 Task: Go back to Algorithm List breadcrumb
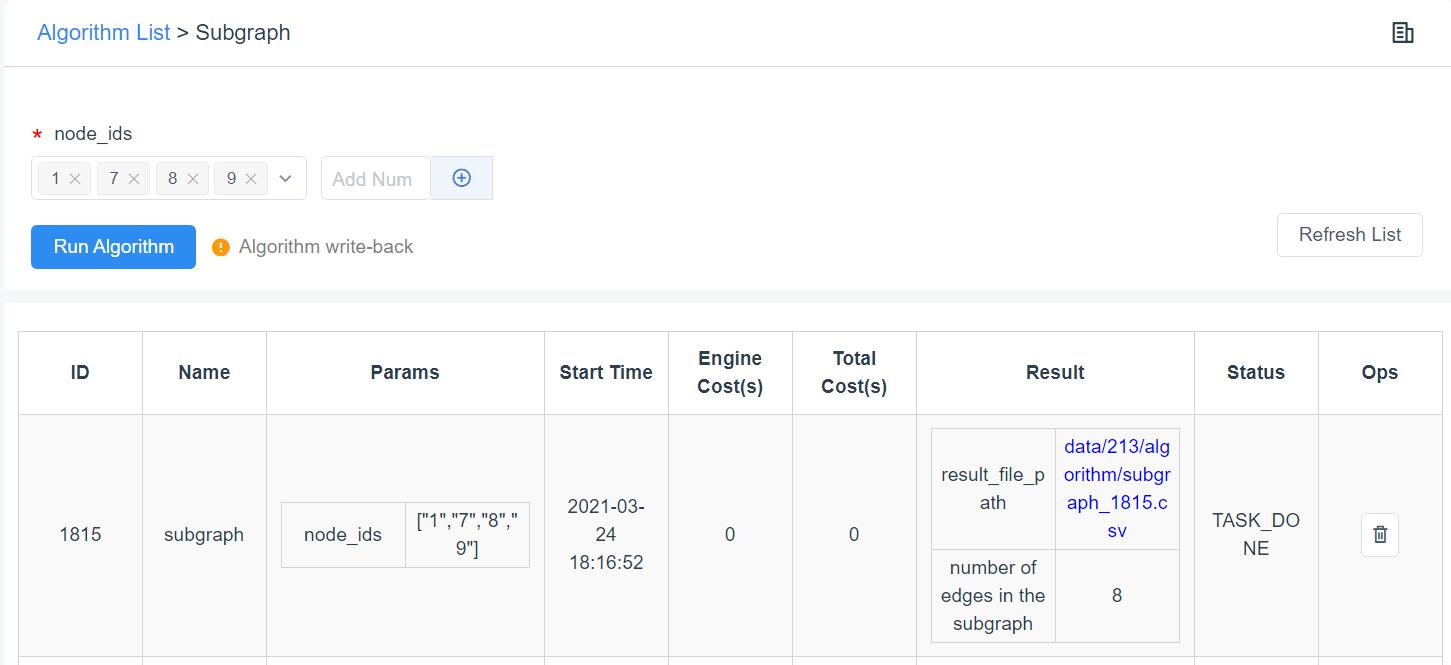pyautogui.click(x=103, y=32)
